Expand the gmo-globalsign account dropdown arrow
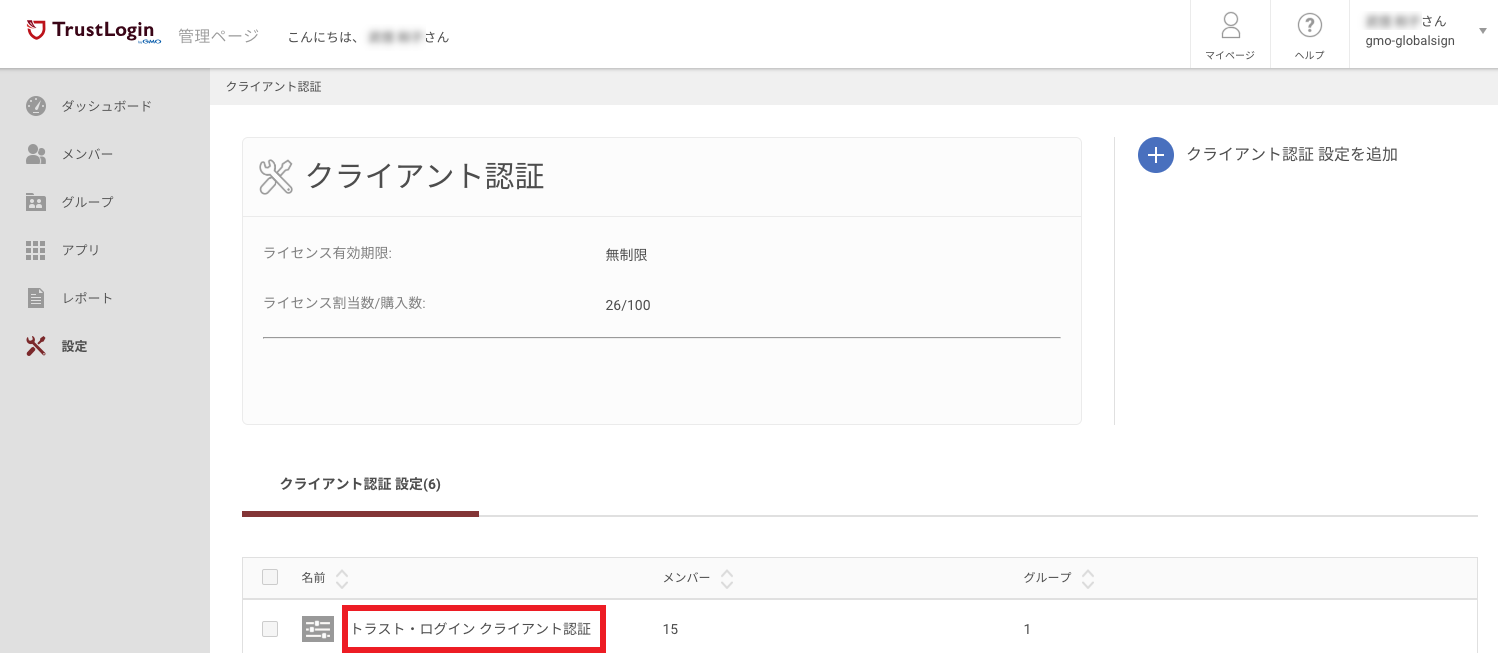The height and width of the screenshot is (653, 1498). click(x=1482, y=31)
